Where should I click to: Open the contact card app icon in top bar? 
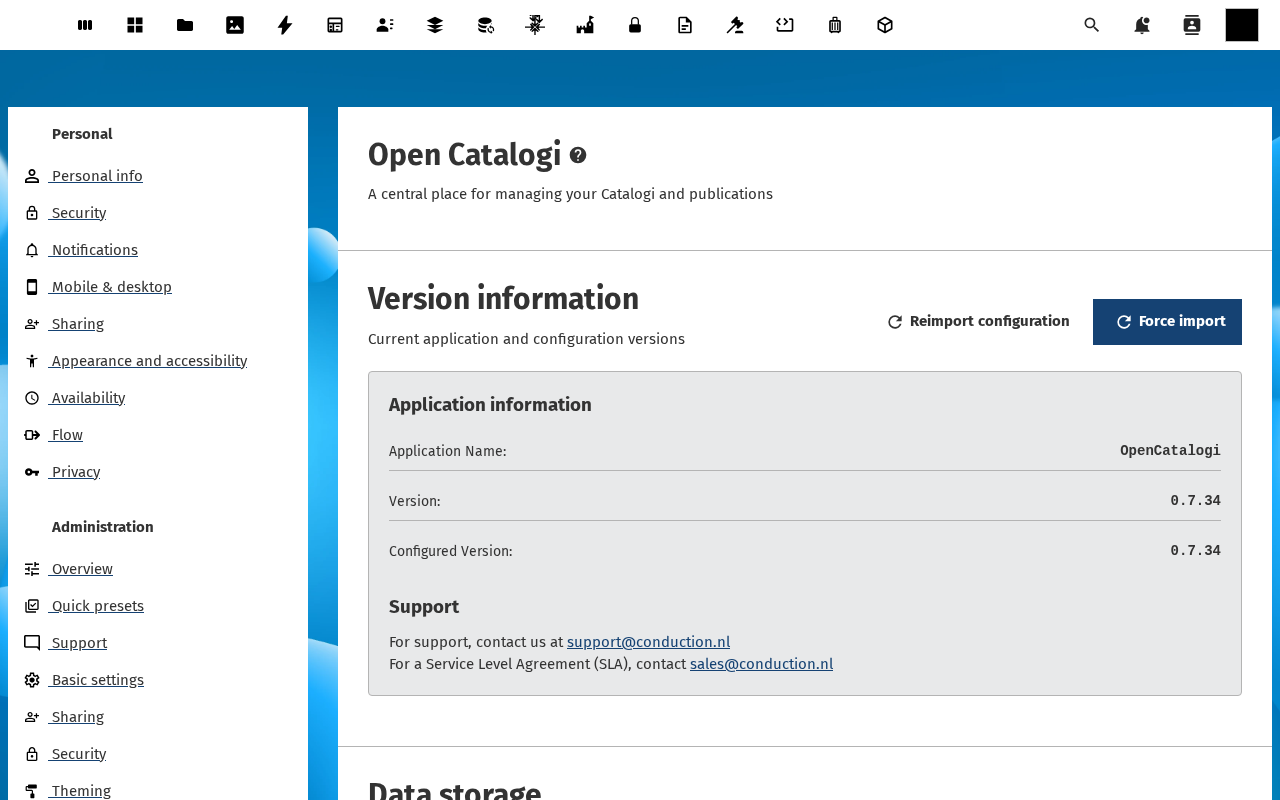point(385,25)
